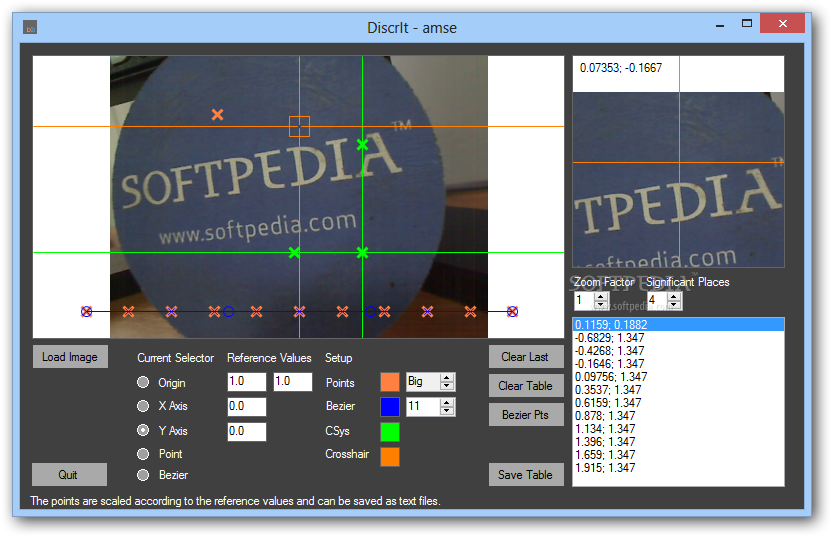Image resolution: width=832 pixels, height=537 pixels.
Task: Open the orange Crosshair color swatch
Action: (x=390, y=457)
